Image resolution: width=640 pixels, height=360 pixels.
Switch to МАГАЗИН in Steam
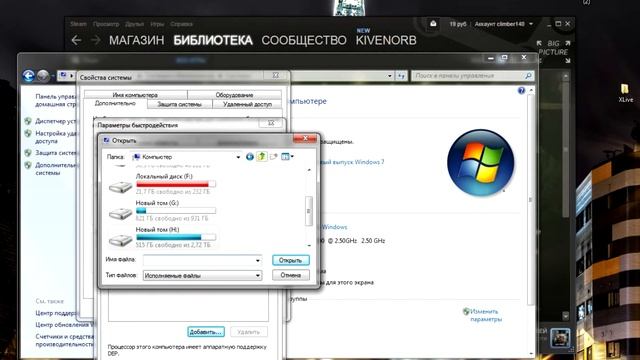click(136, 40)
